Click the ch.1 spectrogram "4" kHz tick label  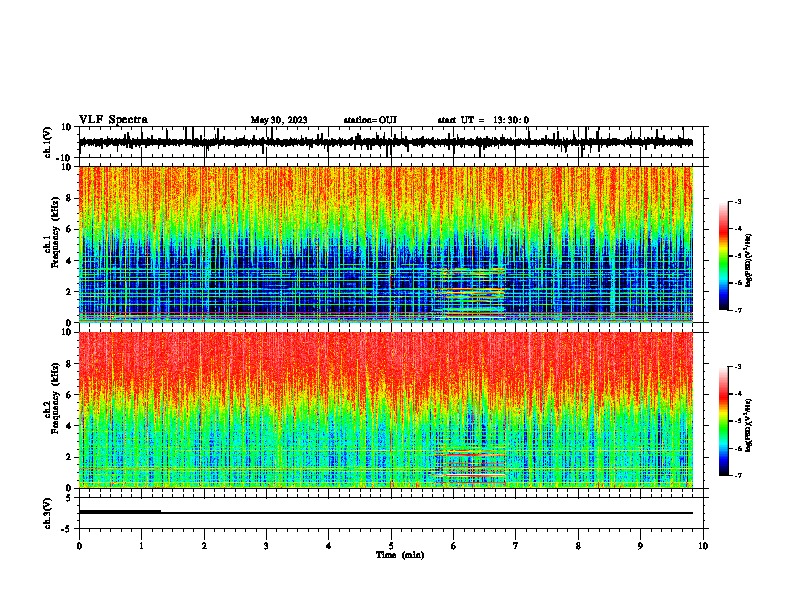tap(70, 261)
